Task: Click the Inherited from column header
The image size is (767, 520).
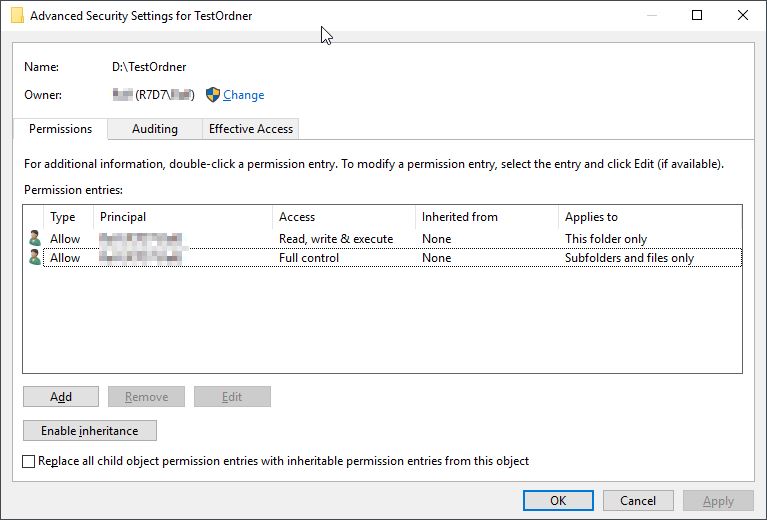Action: pos(486,217)
